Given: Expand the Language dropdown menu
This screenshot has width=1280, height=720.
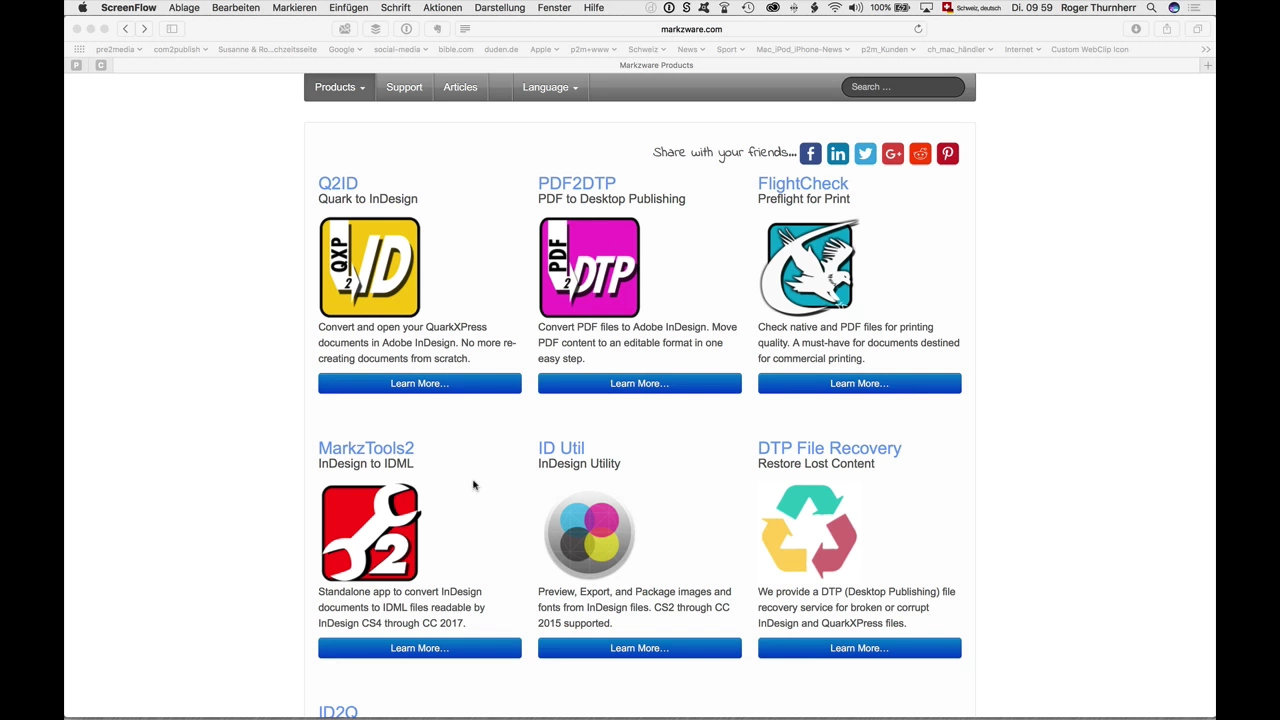Looking at the screenshot, I should click(550, 87).
